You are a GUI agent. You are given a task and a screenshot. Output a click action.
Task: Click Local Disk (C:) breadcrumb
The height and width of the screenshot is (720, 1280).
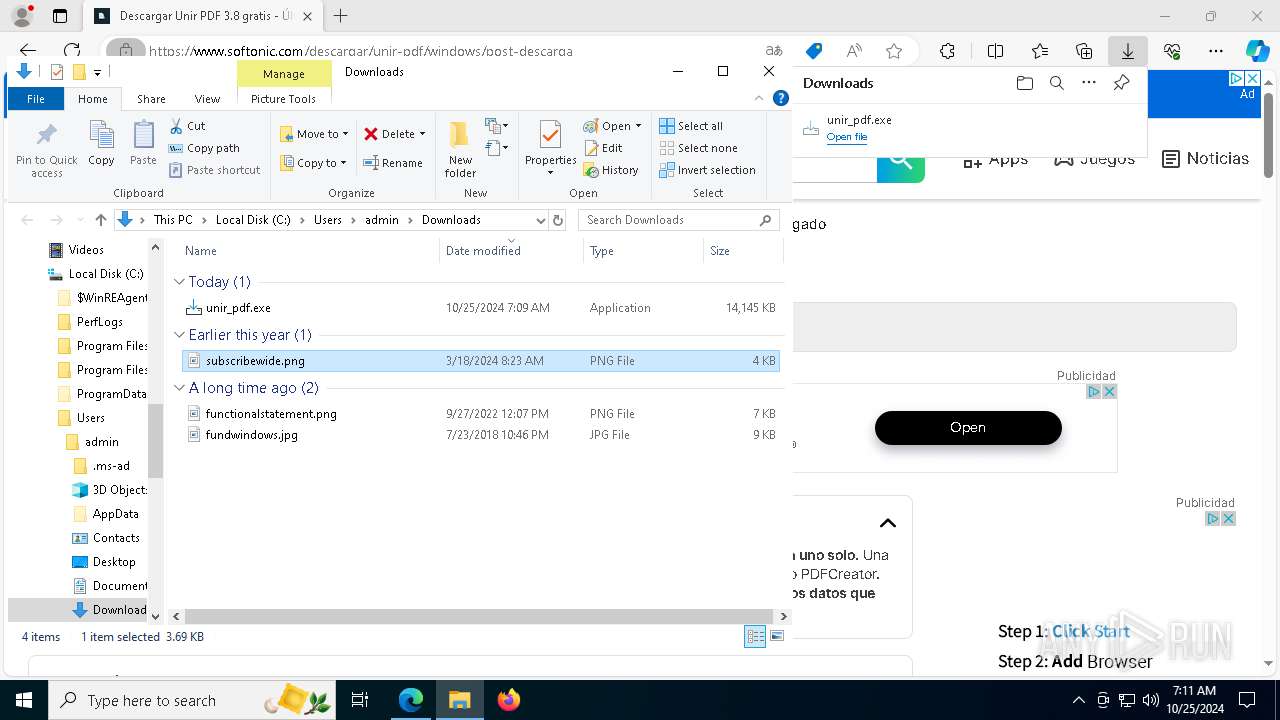point(253,220)
